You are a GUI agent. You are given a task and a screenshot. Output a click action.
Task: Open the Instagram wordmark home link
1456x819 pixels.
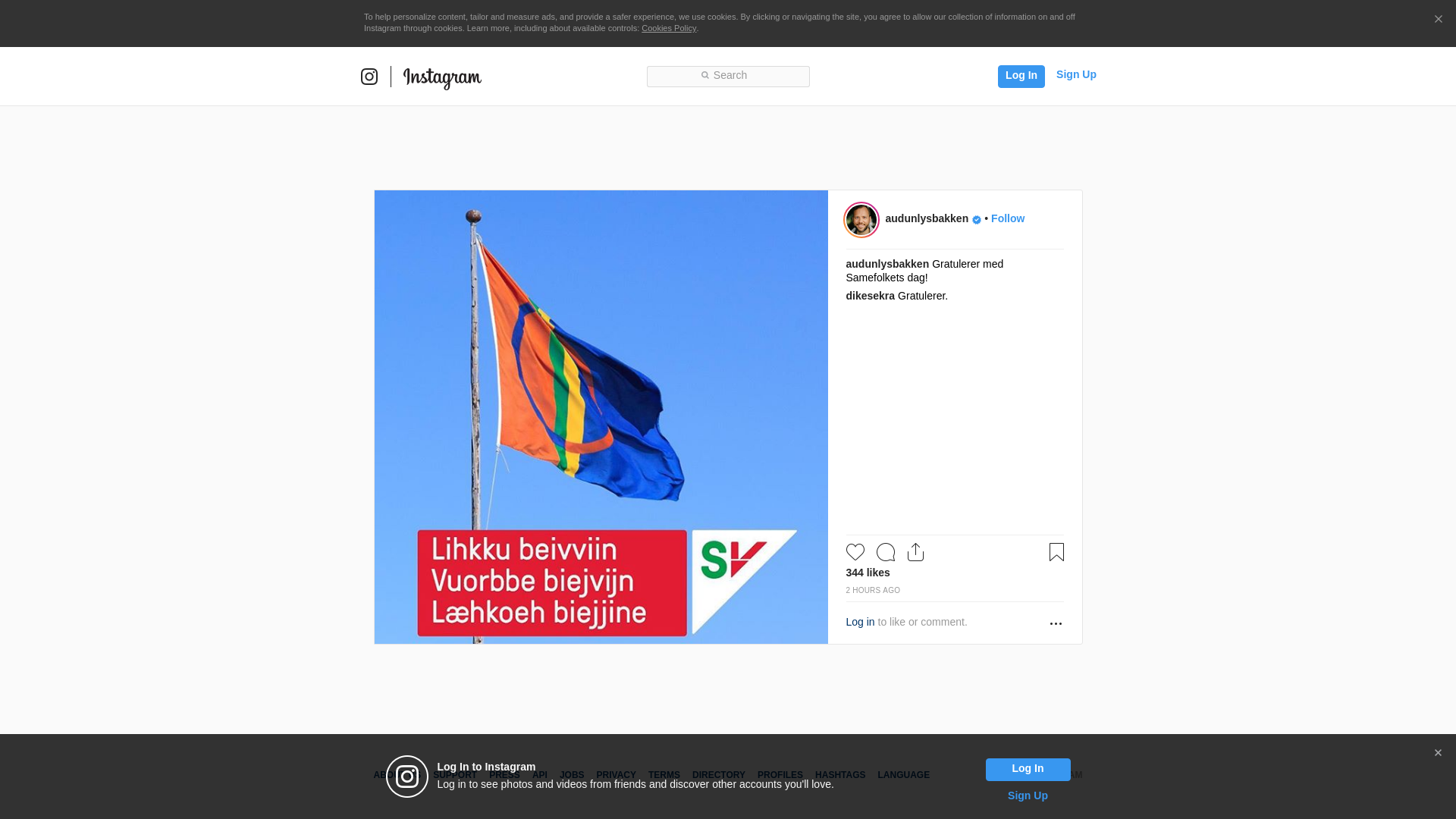[x=442, y=78]
